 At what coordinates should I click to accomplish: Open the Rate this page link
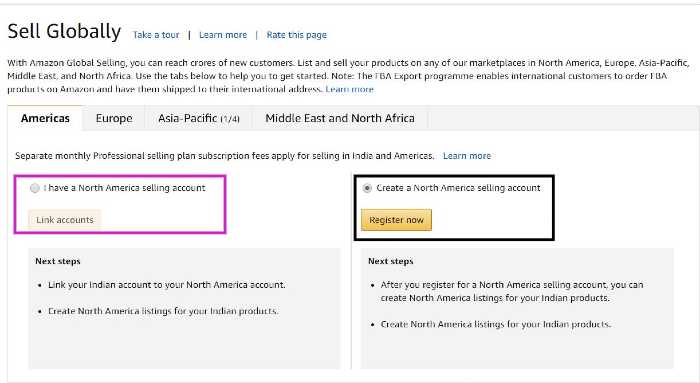tap(296, 35)
